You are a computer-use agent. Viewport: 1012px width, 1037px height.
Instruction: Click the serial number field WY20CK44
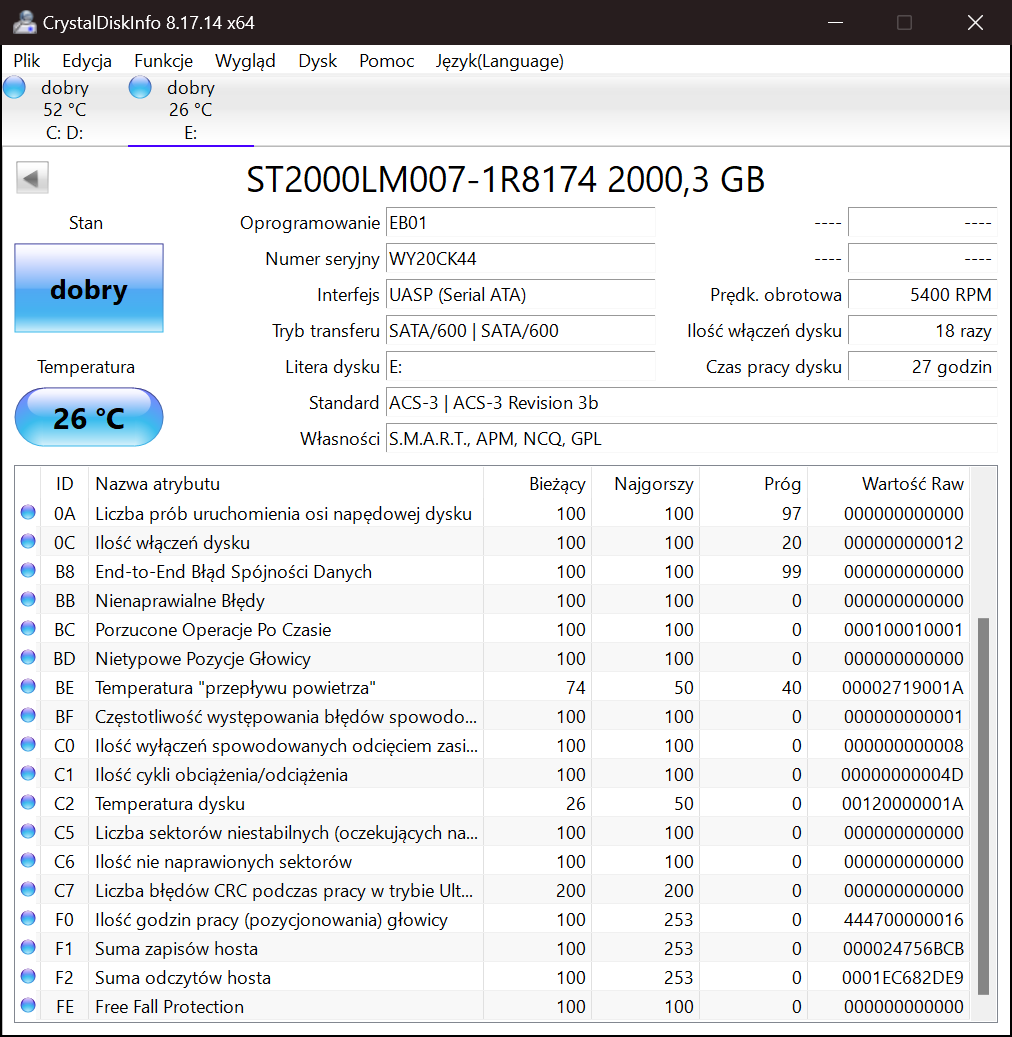(x=521, y=259)
